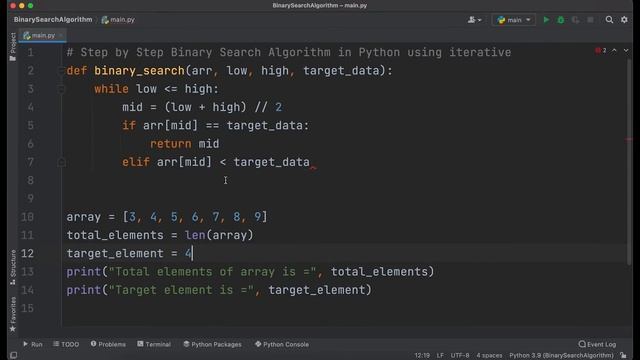Open the Project tool window
Image resolution: width=640 pixels, height=360 pixels.
(x=13, y=47)
